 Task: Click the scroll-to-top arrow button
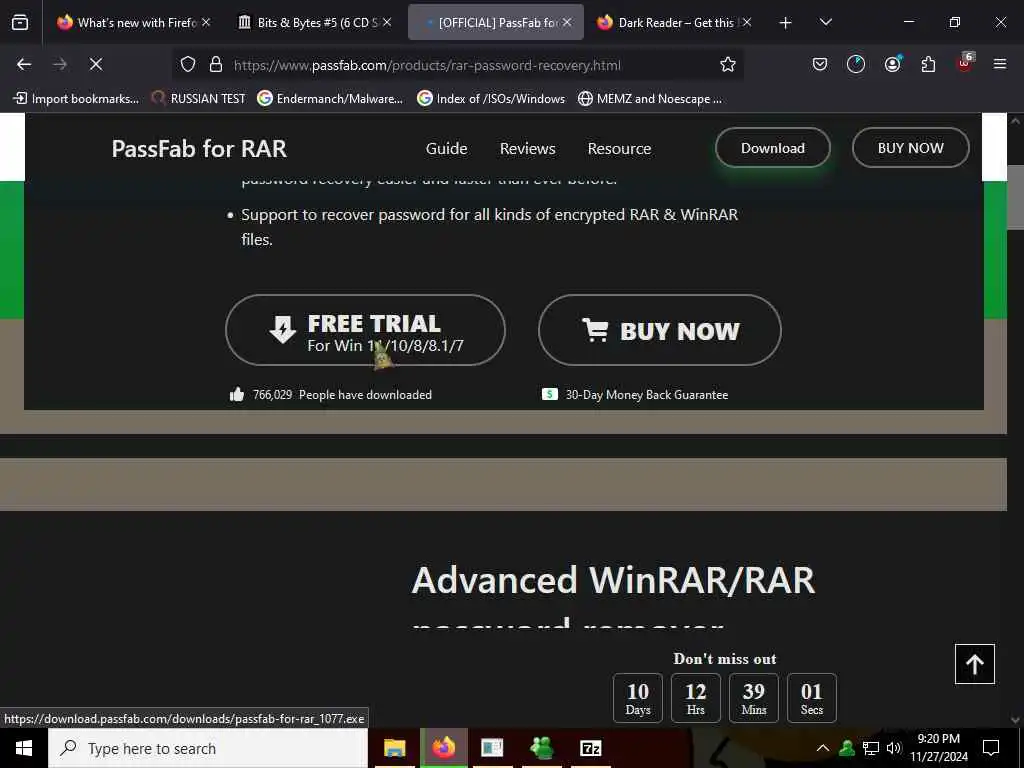point(974,664)
